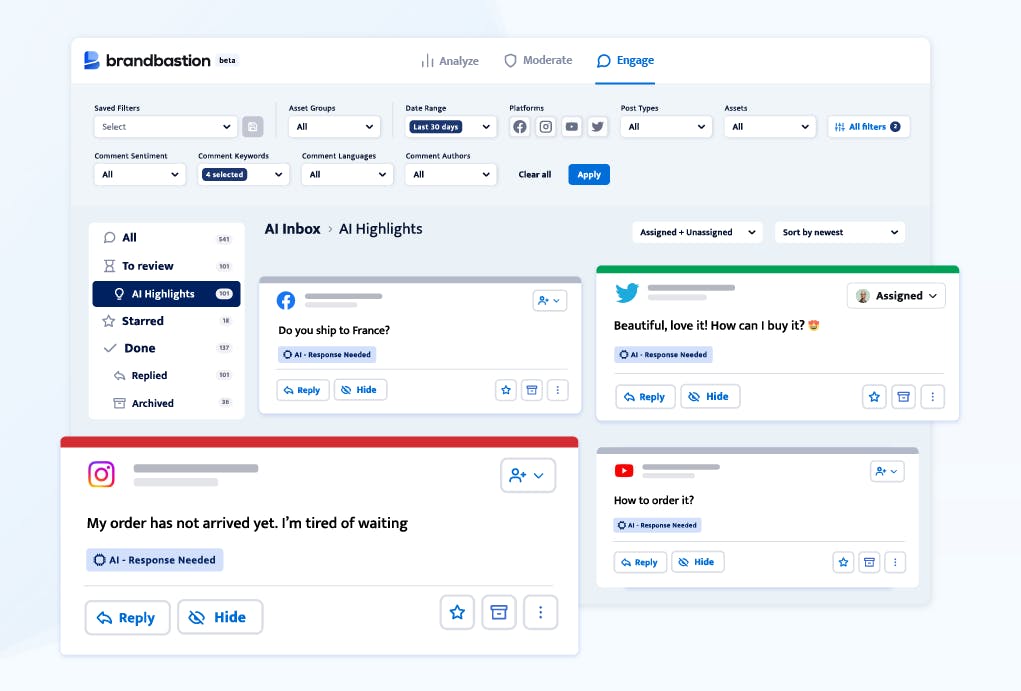Reply to 'Beautiful, love it!' comment
The width and height of the screenshot is (1021, 691).
(645, 397)
